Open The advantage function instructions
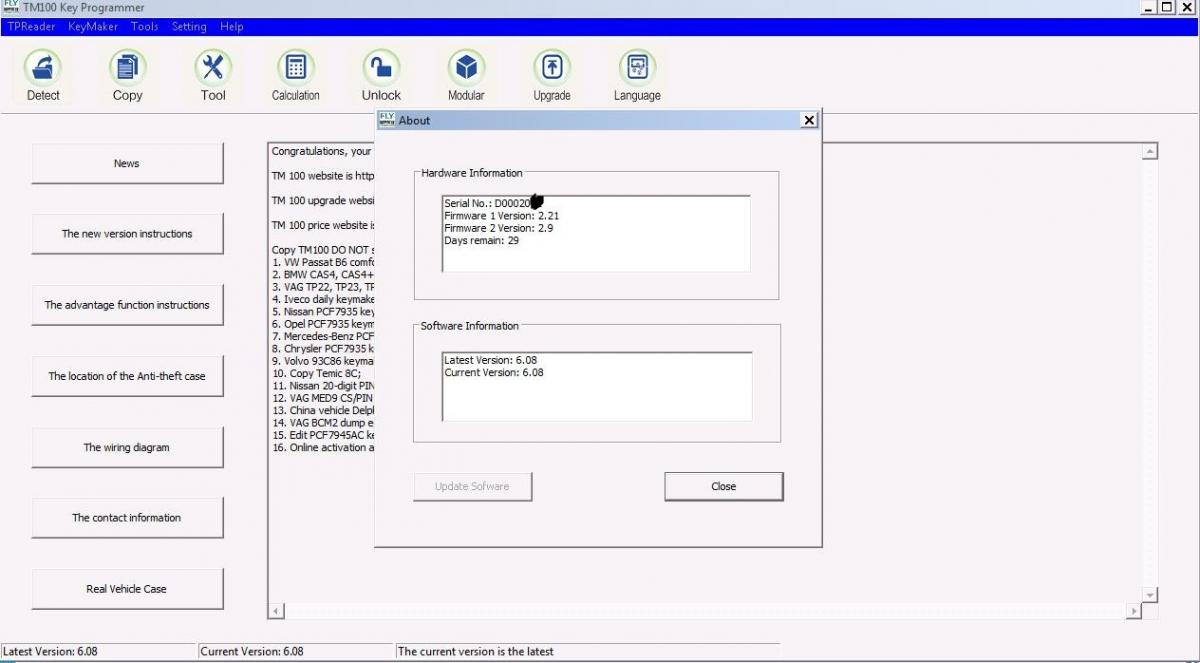Image resolution: width=1200 pixels, height=663 pixels. [127, 305]
